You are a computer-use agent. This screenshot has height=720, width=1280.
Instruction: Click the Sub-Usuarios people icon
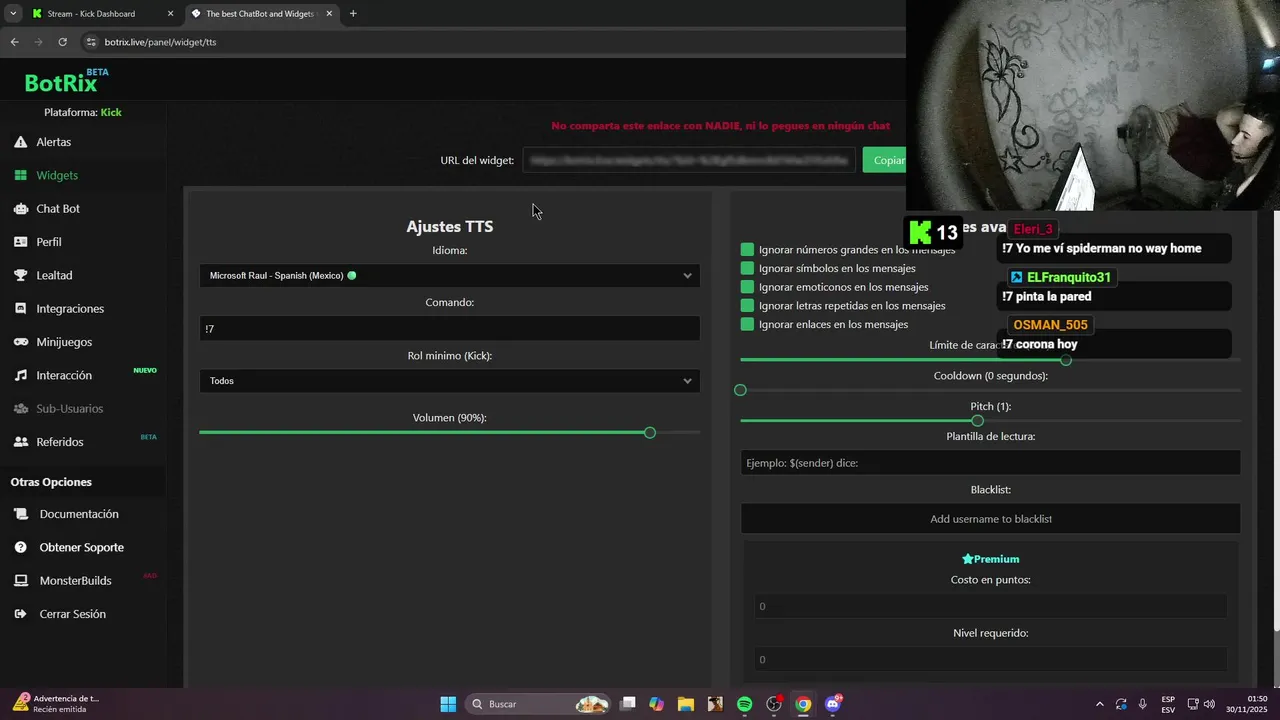(x=20, y=409)
